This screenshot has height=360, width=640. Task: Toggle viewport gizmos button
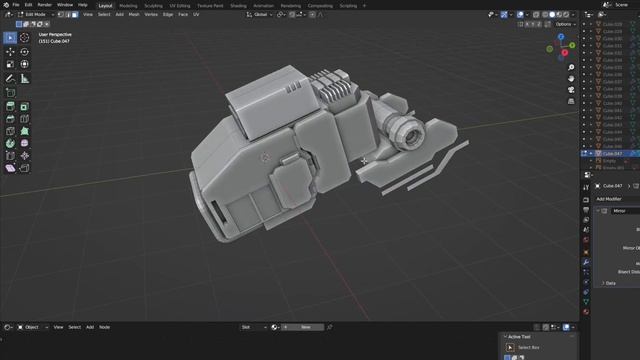tap(504, 14)
